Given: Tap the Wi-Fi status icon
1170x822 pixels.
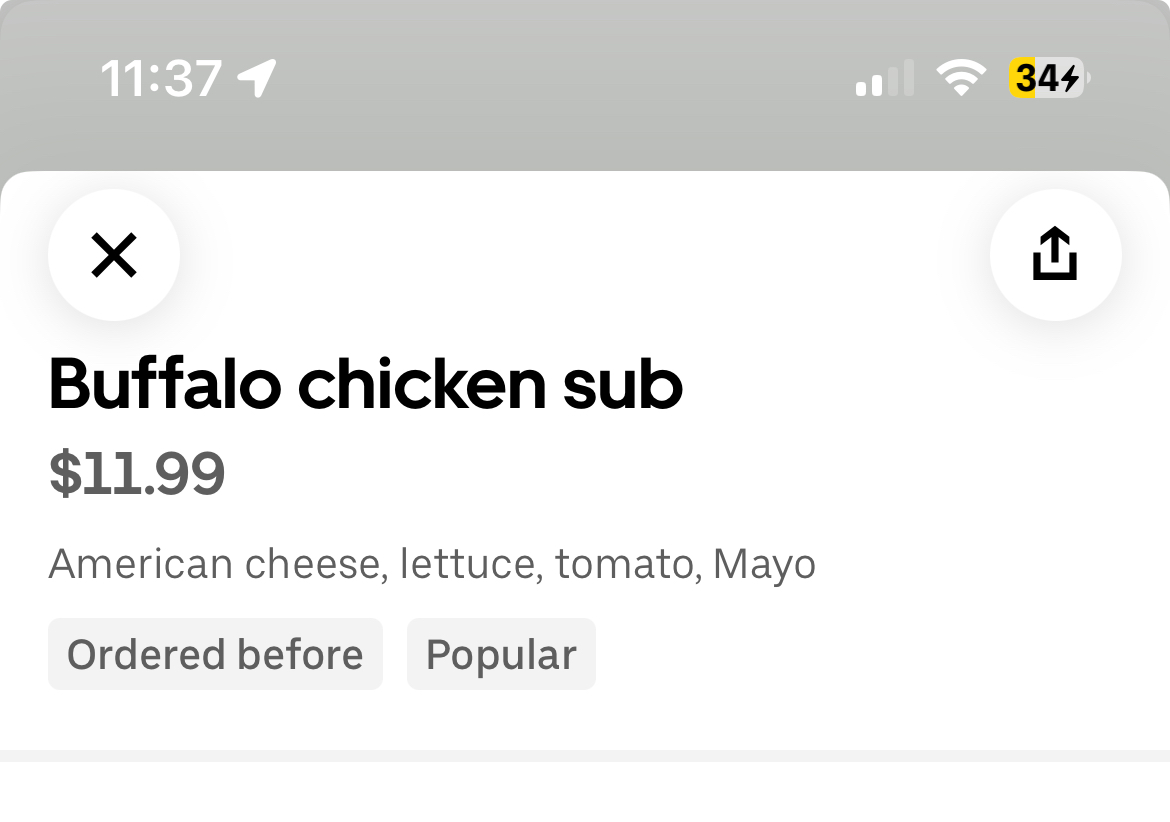Looking at the screenshot, I should click(961, 78).
